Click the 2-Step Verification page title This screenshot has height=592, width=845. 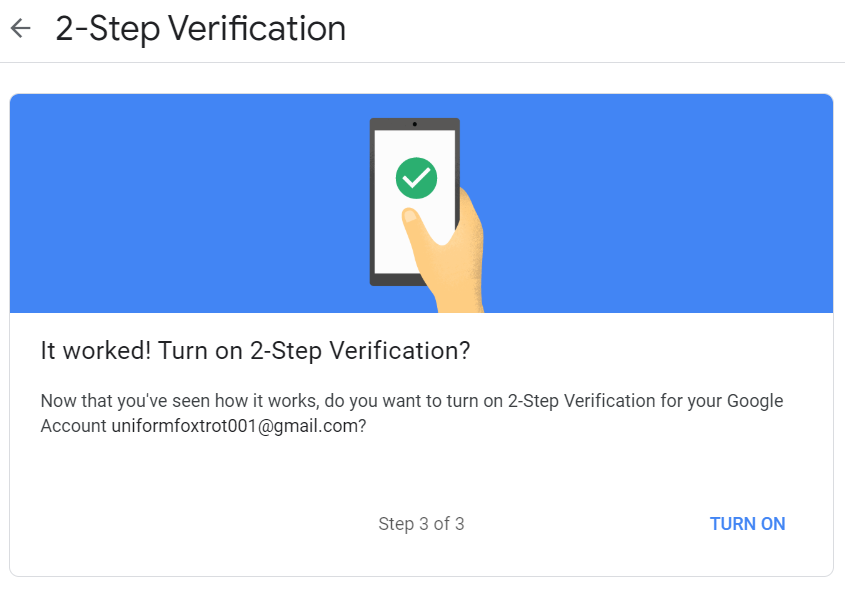tap(200, 29)
